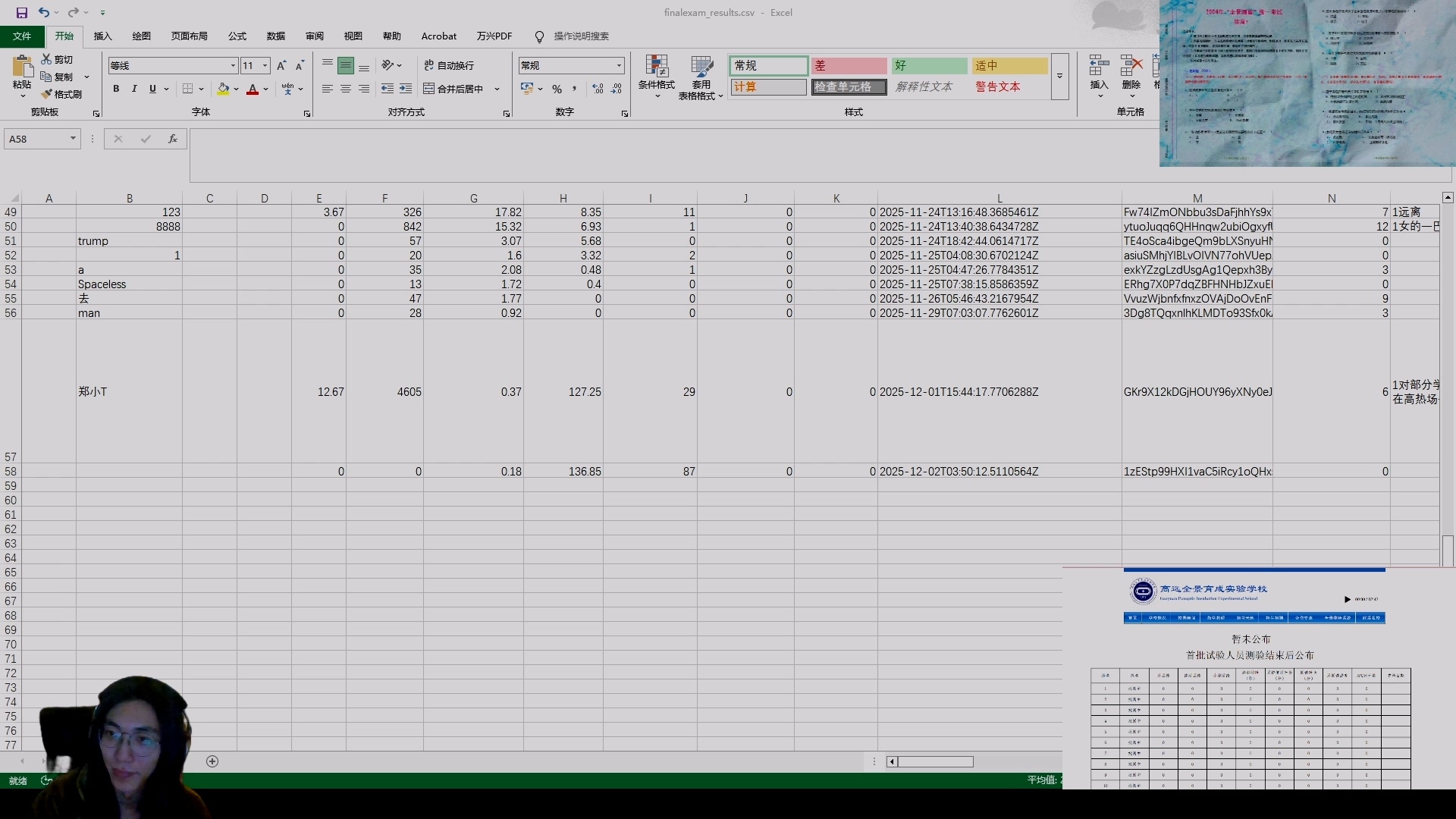
Task: Toggle Italic formatting
Action: (x=134, y=89)
